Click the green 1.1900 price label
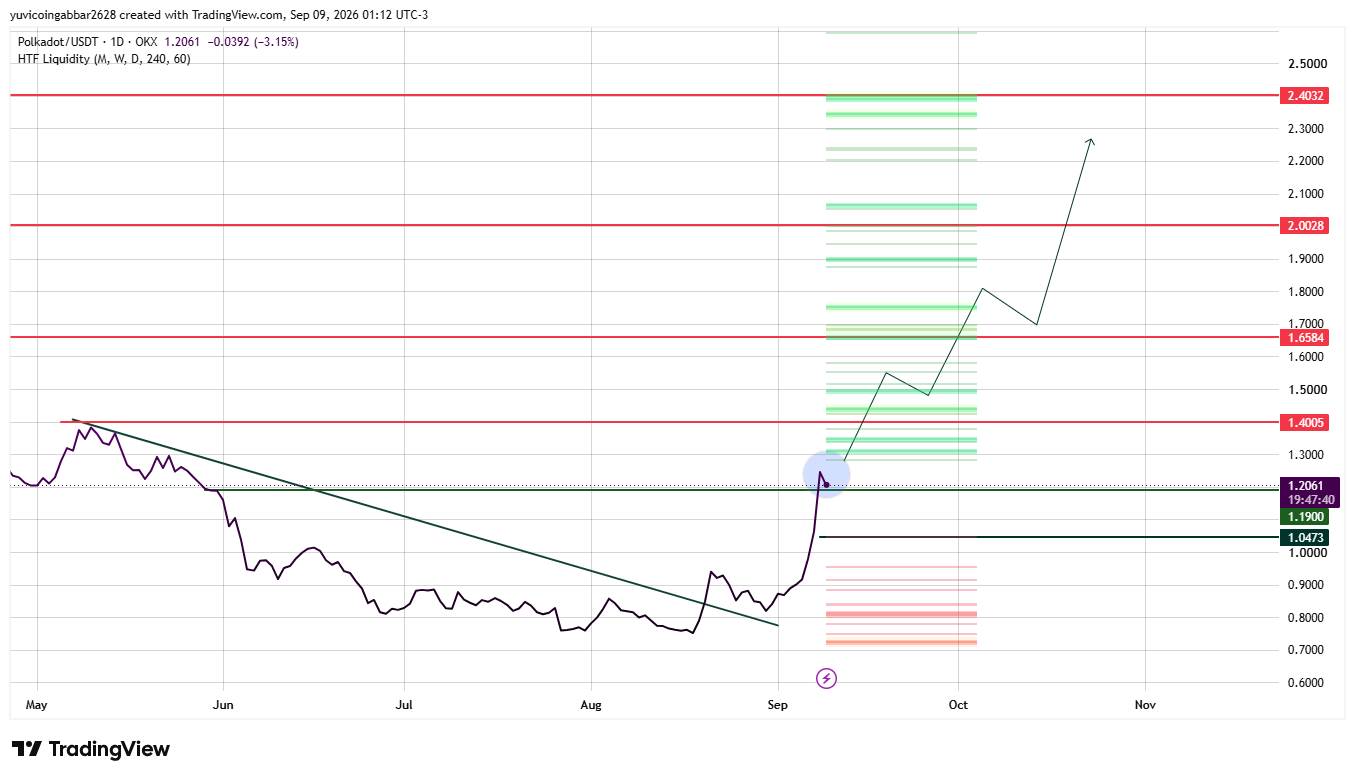 point(1304,516)
